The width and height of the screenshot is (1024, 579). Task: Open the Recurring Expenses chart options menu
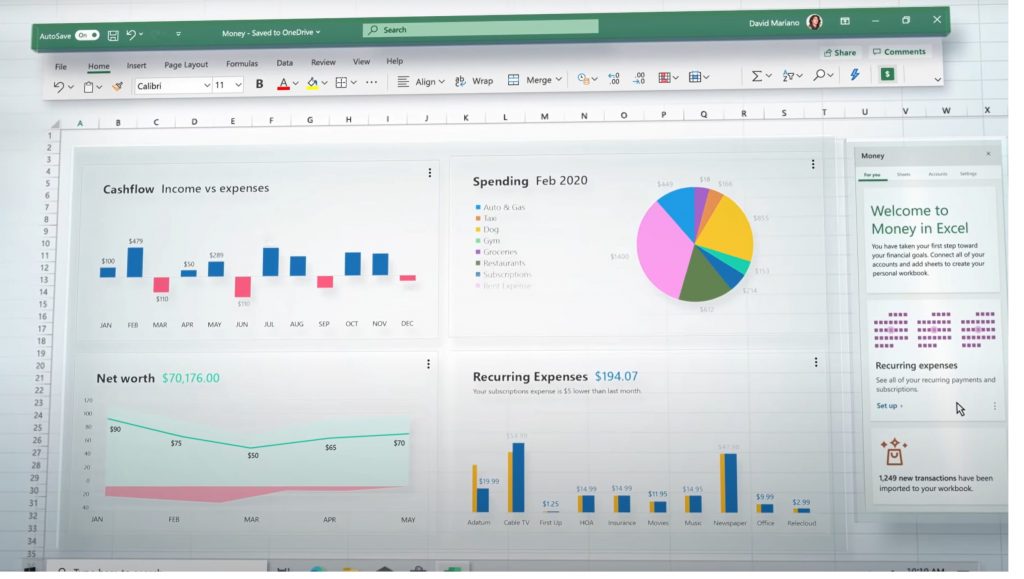(816, 362)
